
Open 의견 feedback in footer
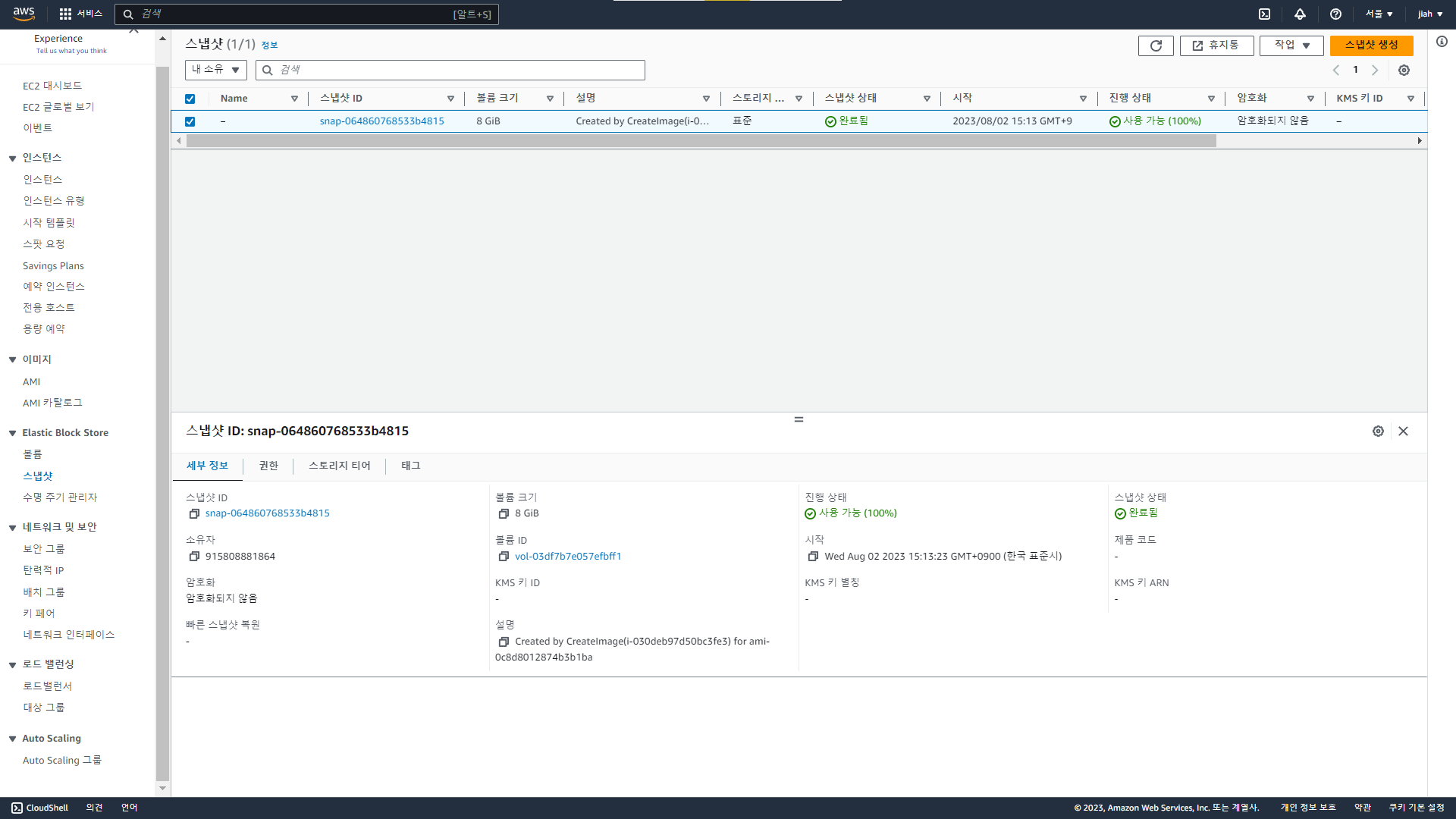point(94,808)
